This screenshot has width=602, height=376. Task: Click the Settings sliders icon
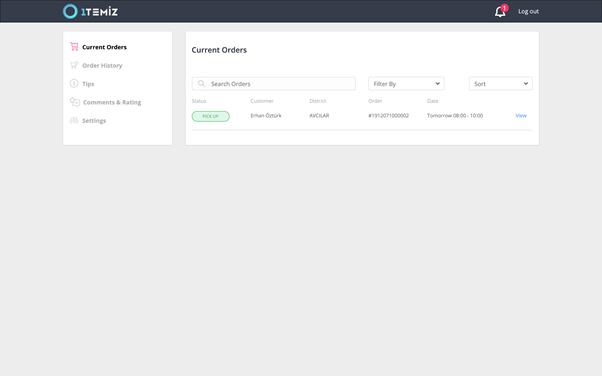click(x=74, y=120)
